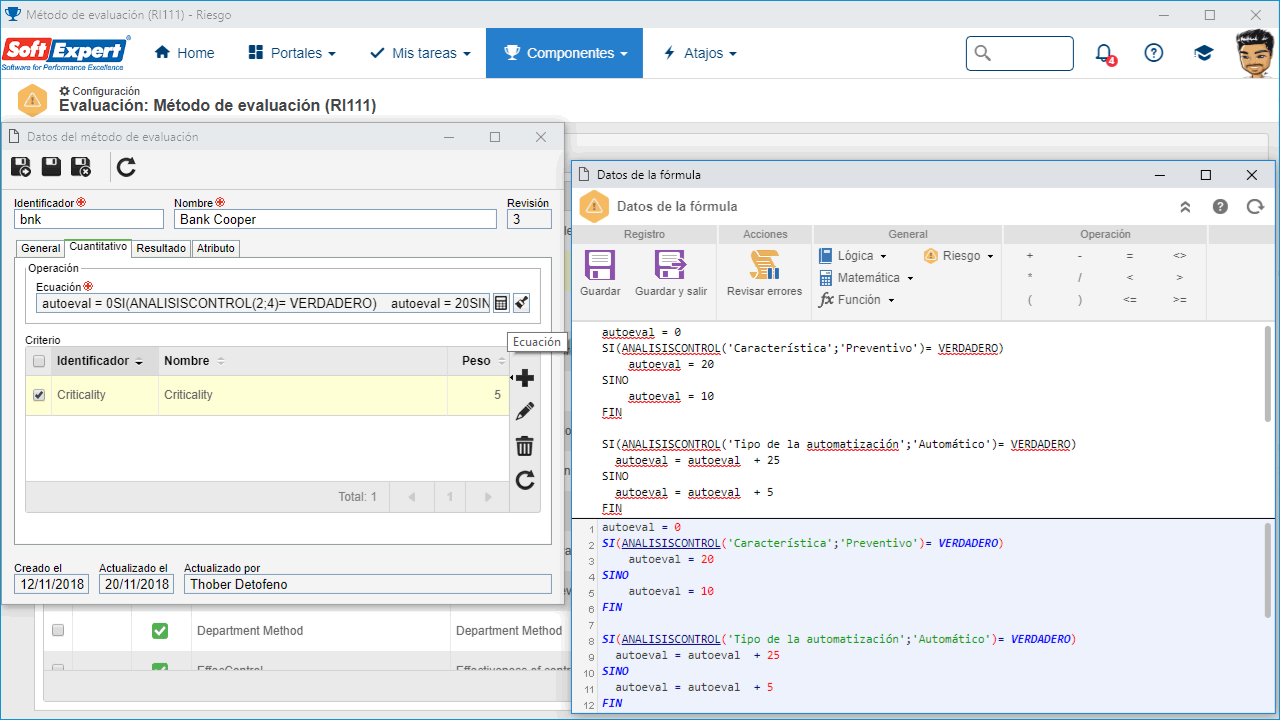Open the Mis tareas menu
The image size is (1280, 720).
(420, 53)
